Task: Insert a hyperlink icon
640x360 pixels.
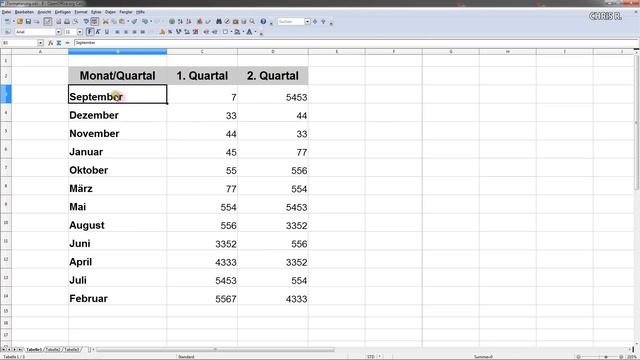Action: (172, 21)
